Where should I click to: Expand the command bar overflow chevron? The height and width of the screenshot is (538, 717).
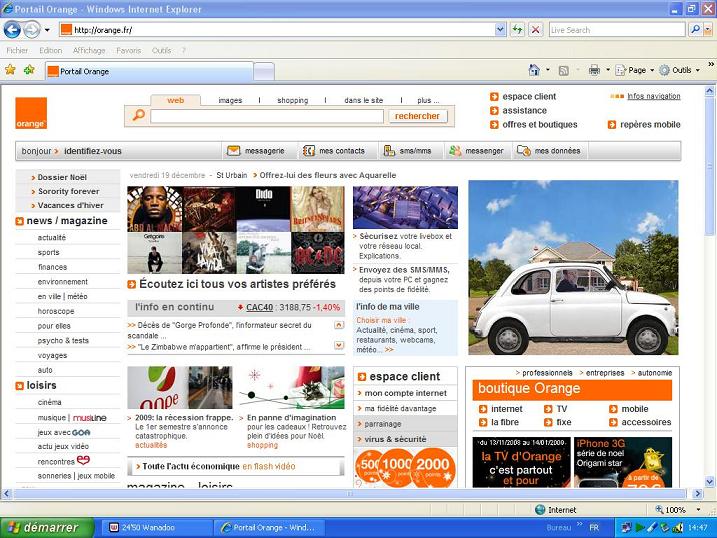pyautogui.click(x=711, y=64)
